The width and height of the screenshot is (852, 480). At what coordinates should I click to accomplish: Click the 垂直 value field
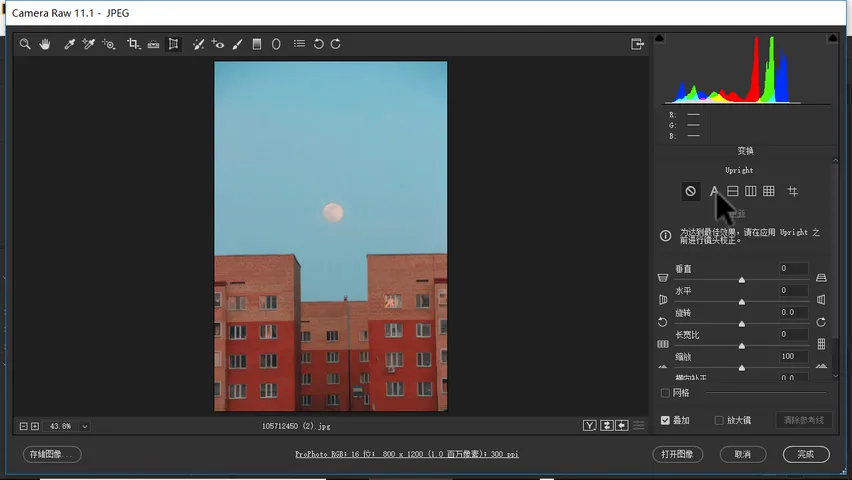793,269
